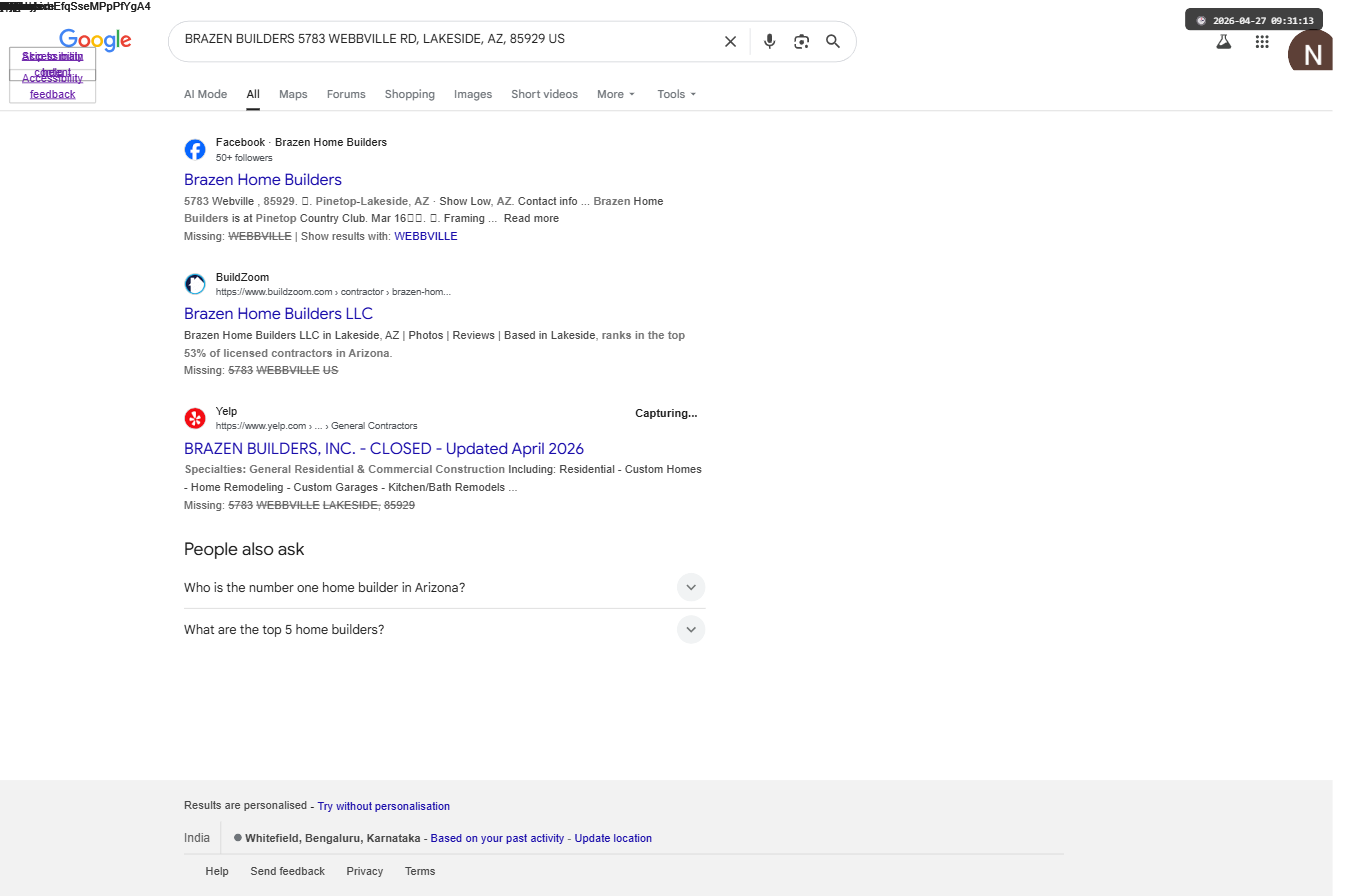Open the Brazen Home Builders LLC BuildZoom result
The width and height of the screenshot is (1348, 896).
pyautogui.click(x=278, y=314)
